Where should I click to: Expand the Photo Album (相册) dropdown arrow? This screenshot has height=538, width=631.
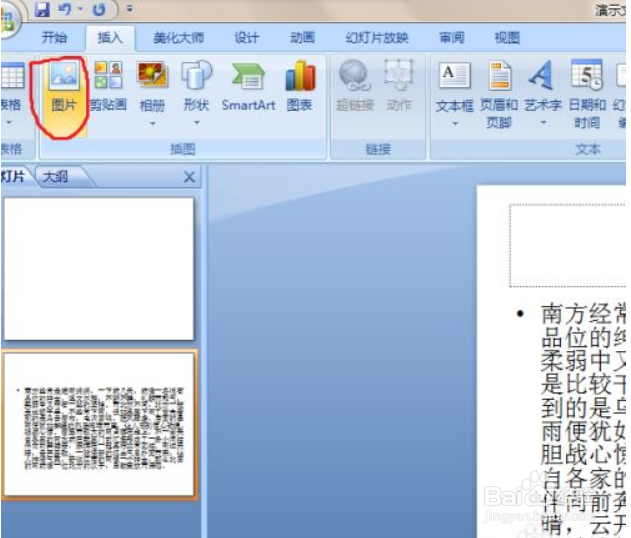click(x=153, y=124)
